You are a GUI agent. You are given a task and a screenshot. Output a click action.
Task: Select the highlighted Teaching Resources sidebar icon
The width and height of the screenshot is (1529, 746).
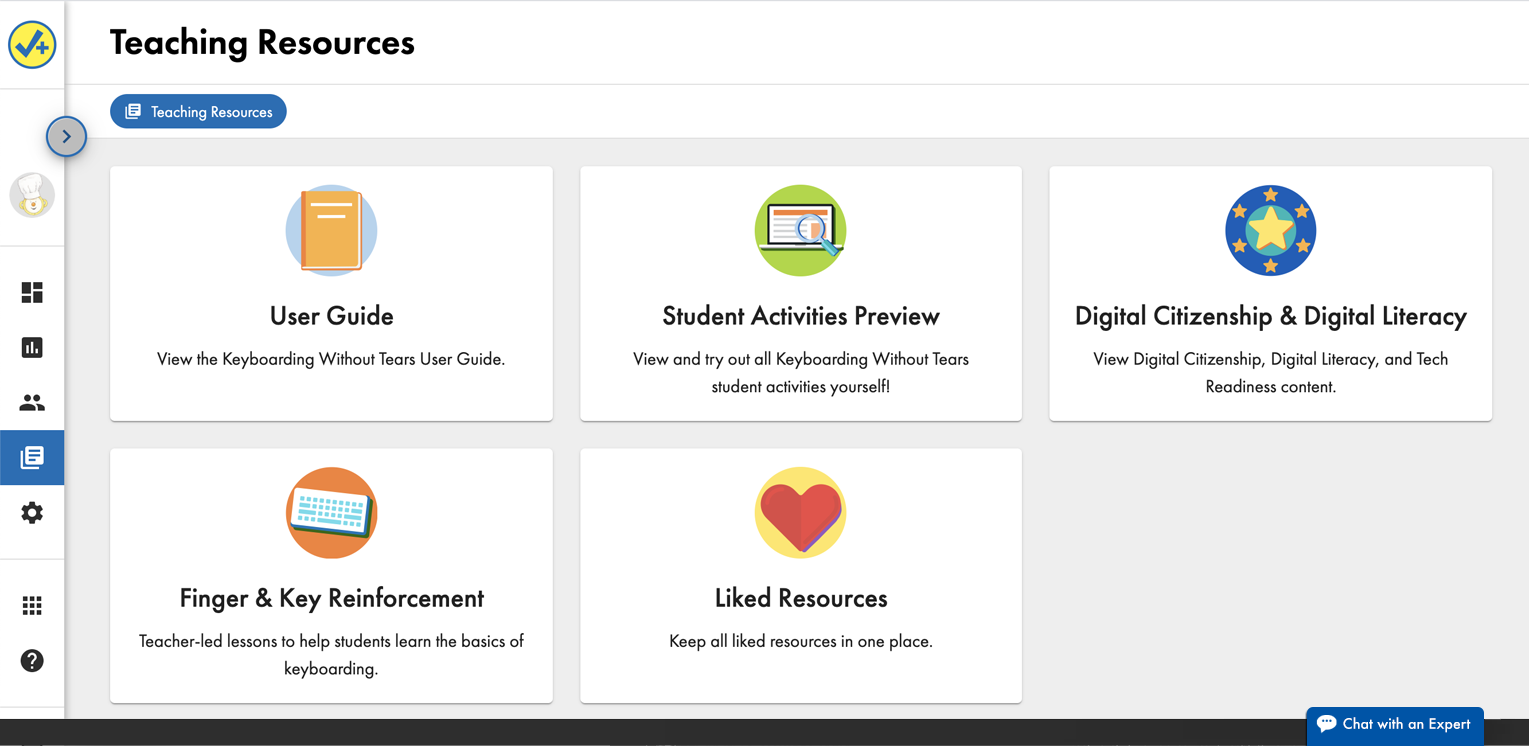pyautogui.click(x=32, y=457)
